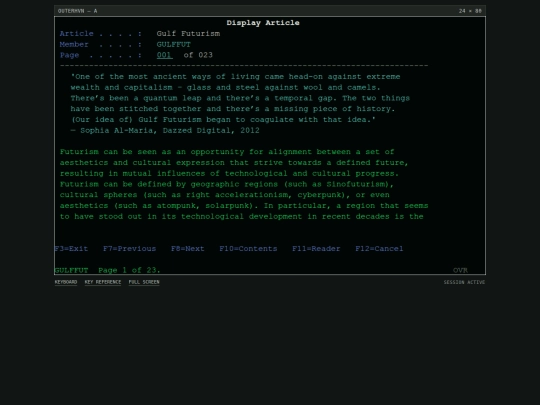Click the SESSION ACTIVE status text

pos(464,282)
